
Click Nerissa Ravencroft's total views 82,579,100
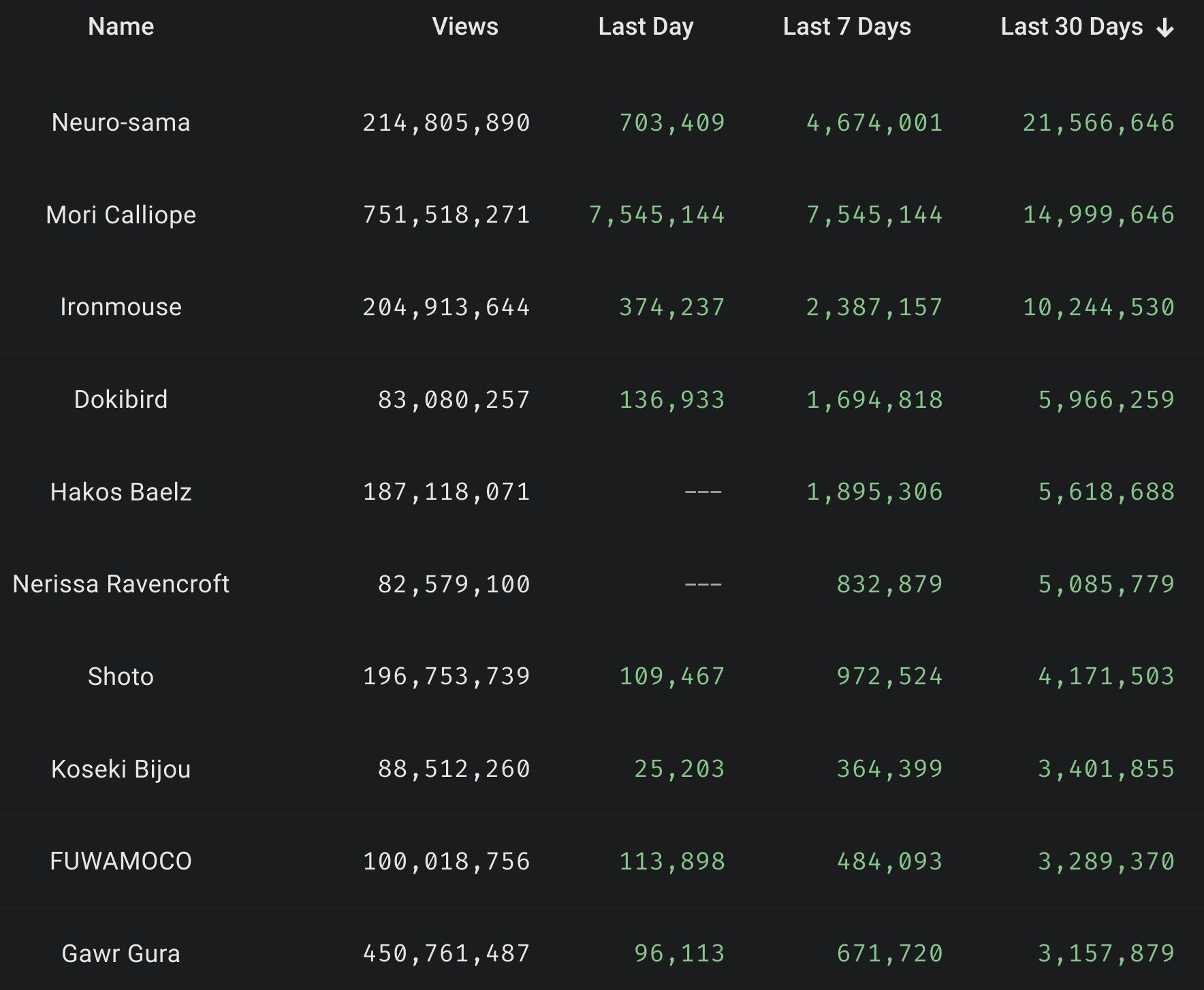tap(454, 584)
